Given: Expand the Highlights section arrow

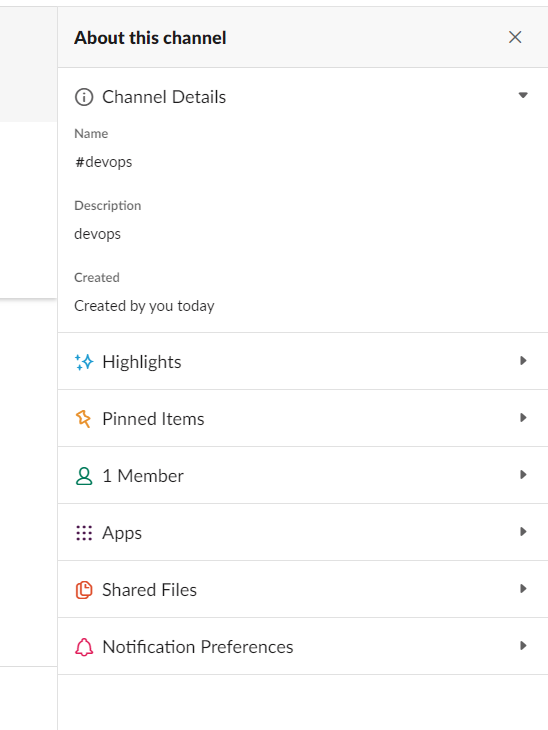Looking at the screenshot, I should 523,360.
